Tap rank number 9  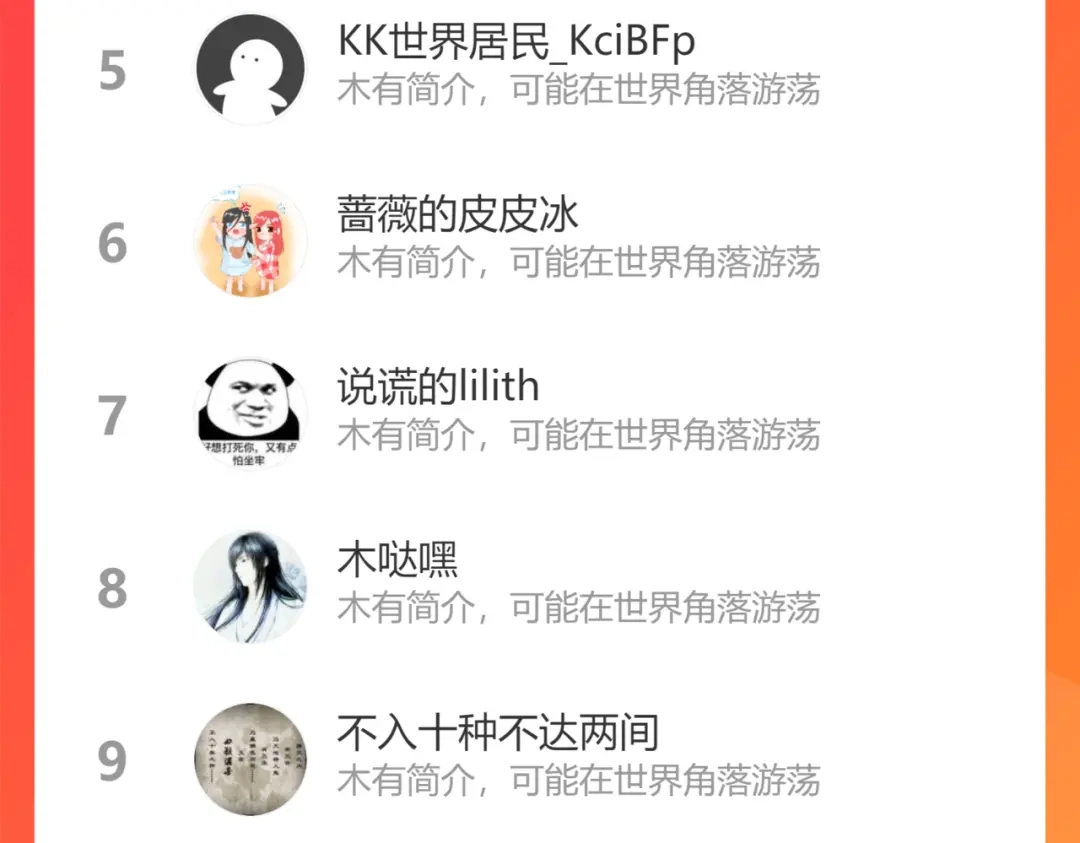coord(112,762)
